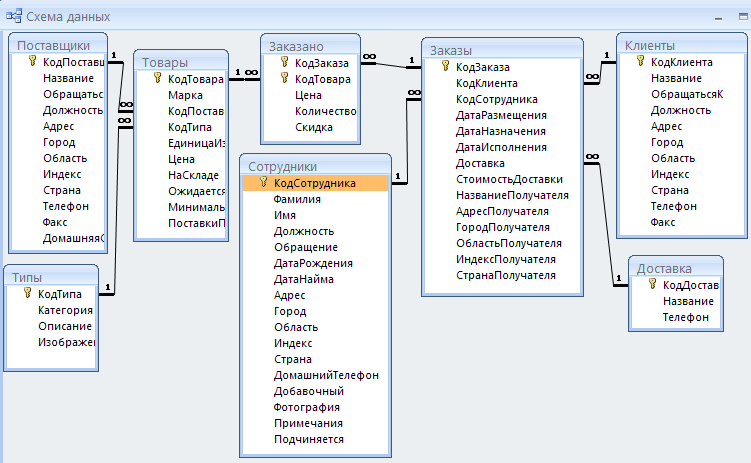Select the Фамилия field in Сотрудники
The width and height of the screenshot is (751, 463).
coord(297,199)
